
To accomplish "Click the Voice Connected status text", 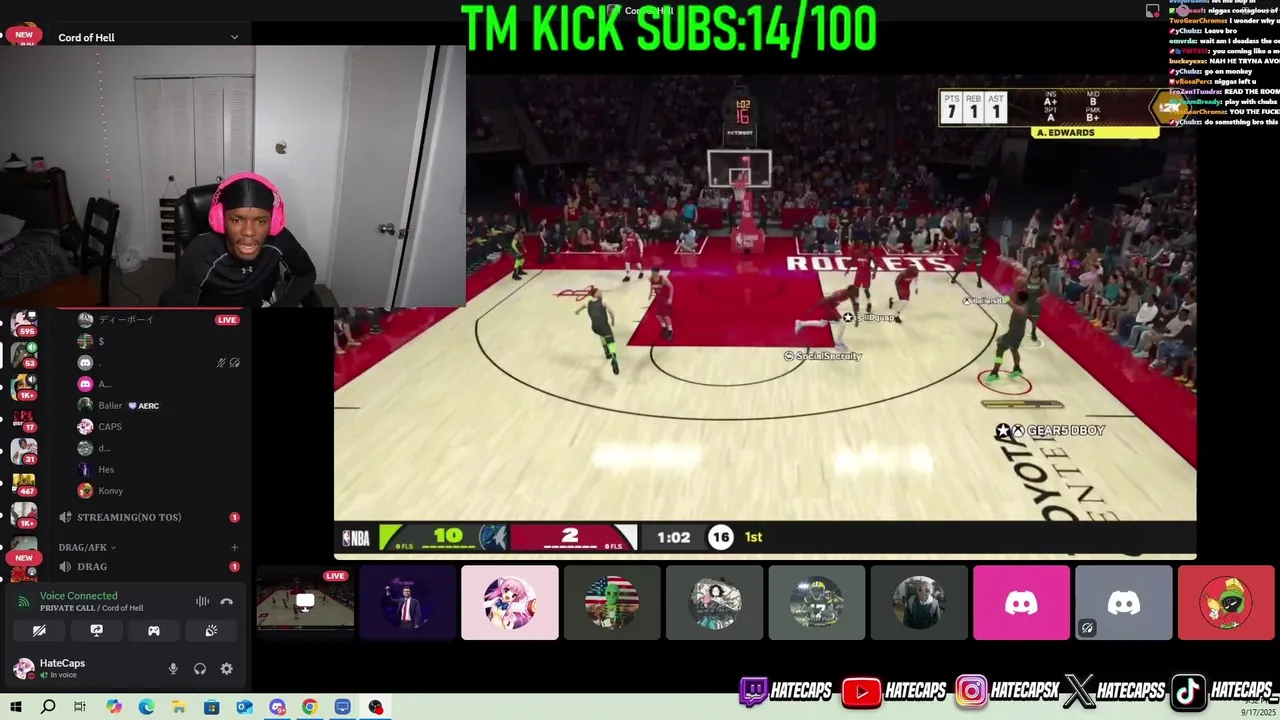I will (x=78, y=596).
